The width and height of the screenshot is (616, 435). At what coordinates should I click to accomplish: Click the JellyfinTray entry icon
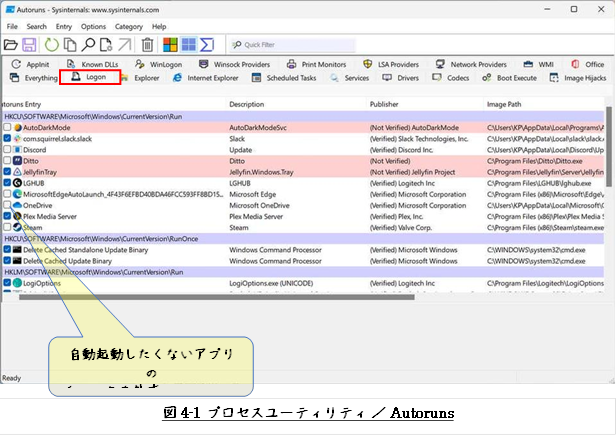pyautogui.click(x=18, y=172)
